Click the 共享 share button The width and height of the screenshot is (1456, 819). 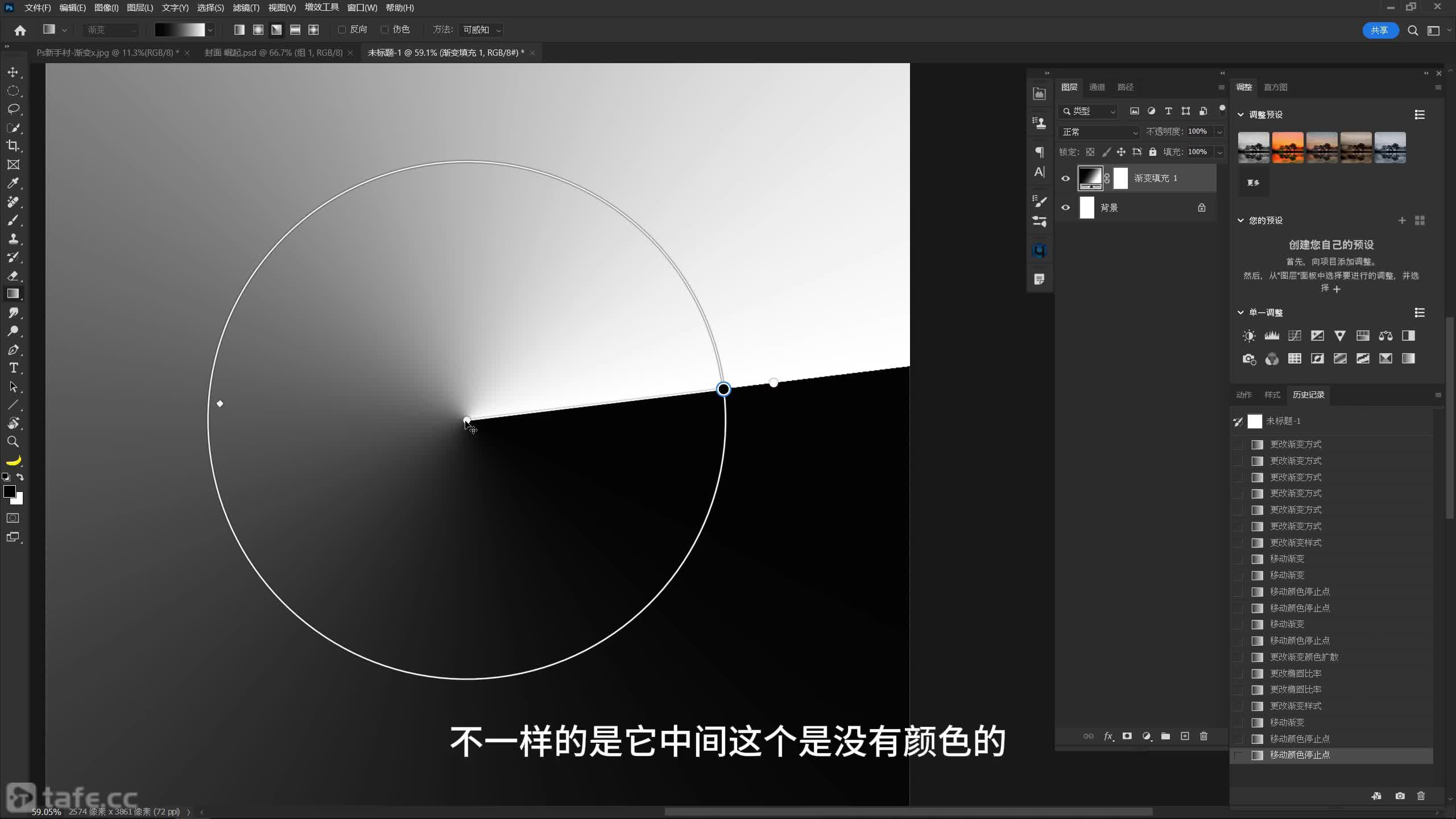(x=1380, y=30)
